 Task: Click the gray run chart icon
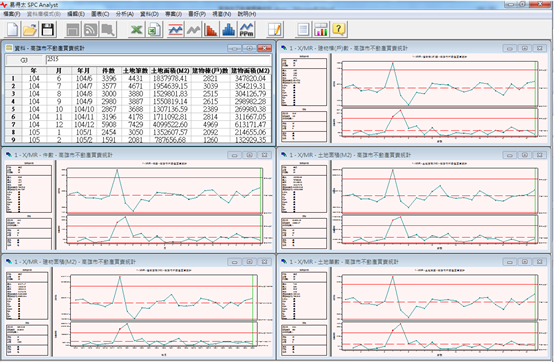point(193,29)
